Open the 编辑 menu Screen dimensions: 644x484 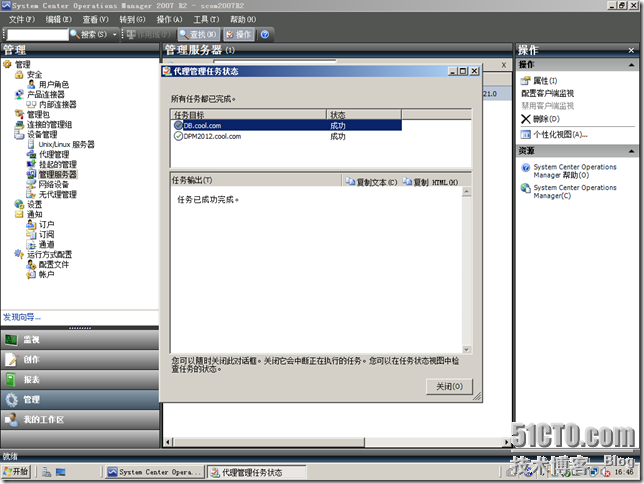pyautogui.click(x=58, y=19)
